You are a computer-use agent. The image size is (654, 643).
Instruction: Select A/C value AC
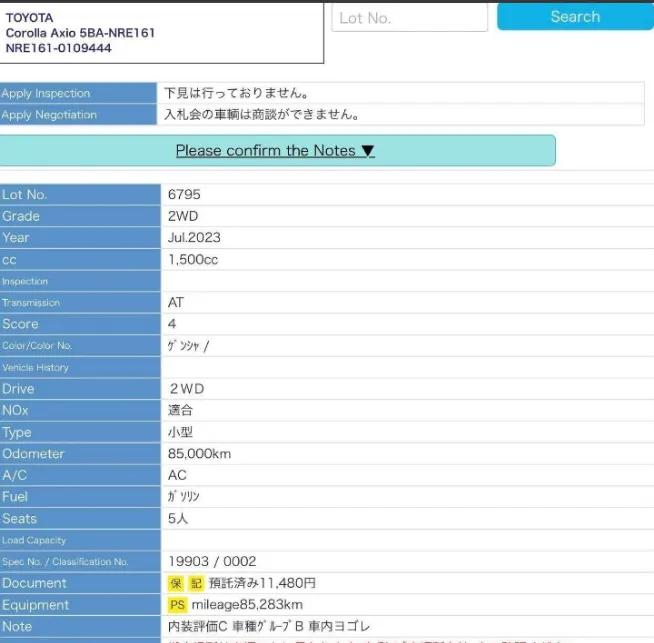click(177, 475)
